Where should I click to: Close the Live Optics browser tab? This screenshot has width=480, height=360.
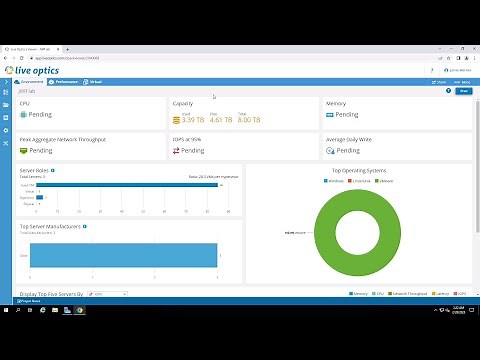(x=58, y=49)
